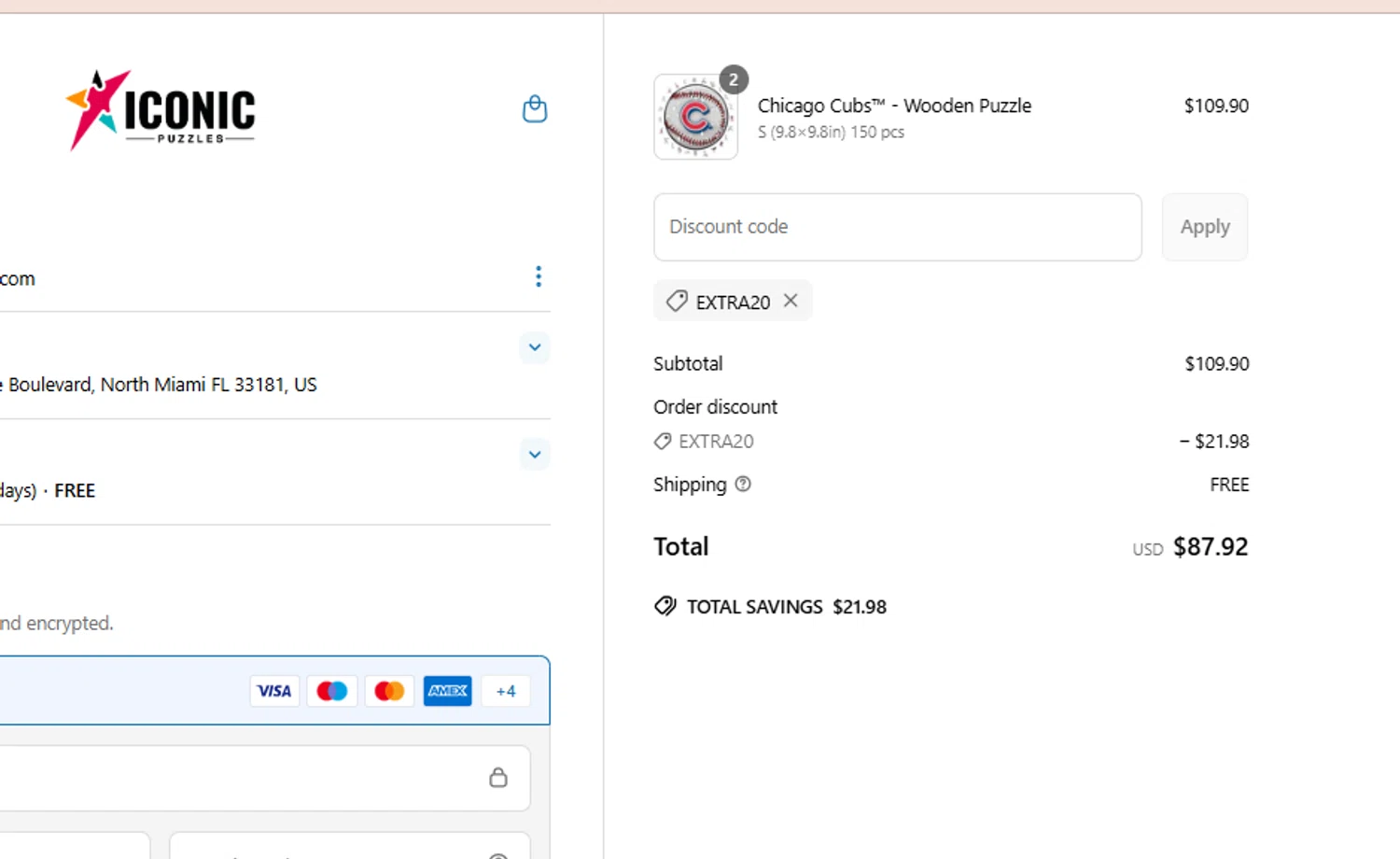
Task: Click the Shipping help question icon
Action: 743,484
